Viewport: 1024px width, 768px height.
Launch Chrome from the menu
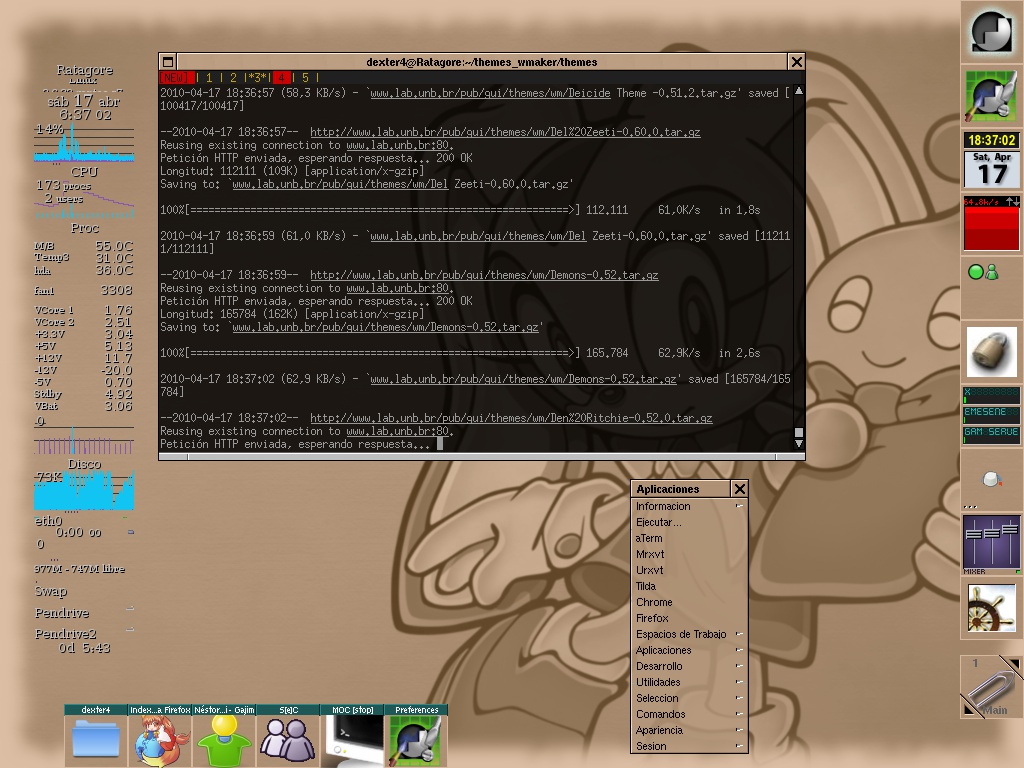pyautogui.click(x=689, y=602)
